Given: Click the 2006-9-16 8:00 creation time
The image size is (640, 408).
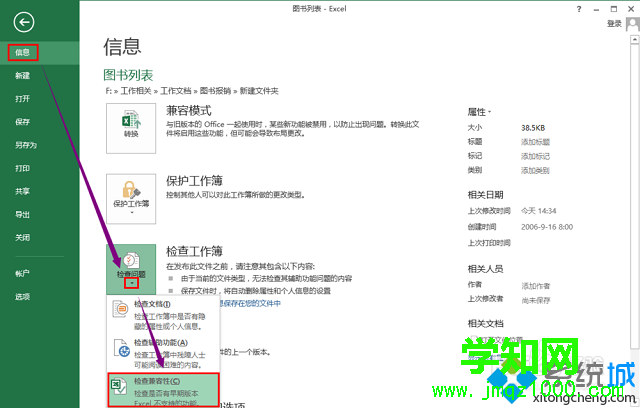Looking at the screenshot, I should pos(547,227).
